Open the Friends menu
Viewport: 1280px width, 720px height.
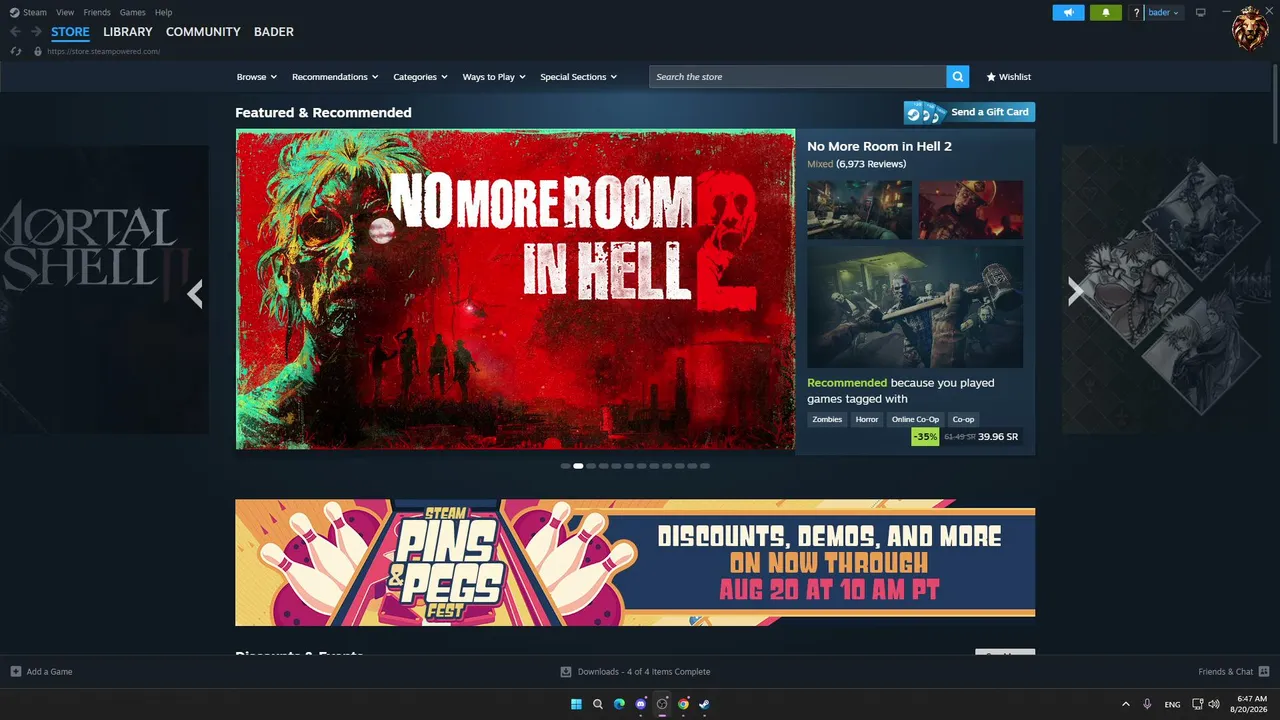click(97, 13)
